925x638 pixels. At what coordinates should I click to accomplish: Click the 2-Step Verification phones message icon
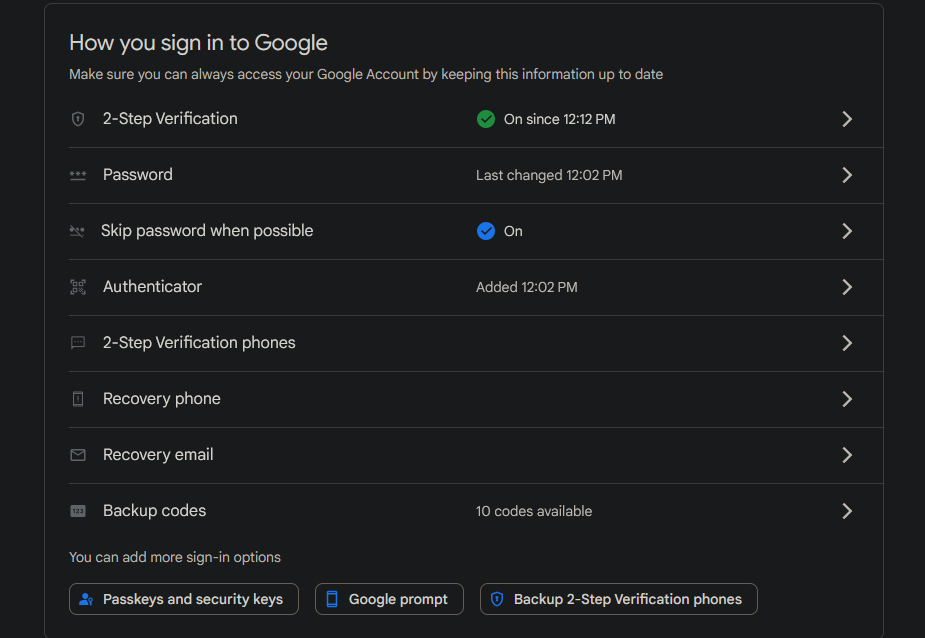tap(78, 343)
